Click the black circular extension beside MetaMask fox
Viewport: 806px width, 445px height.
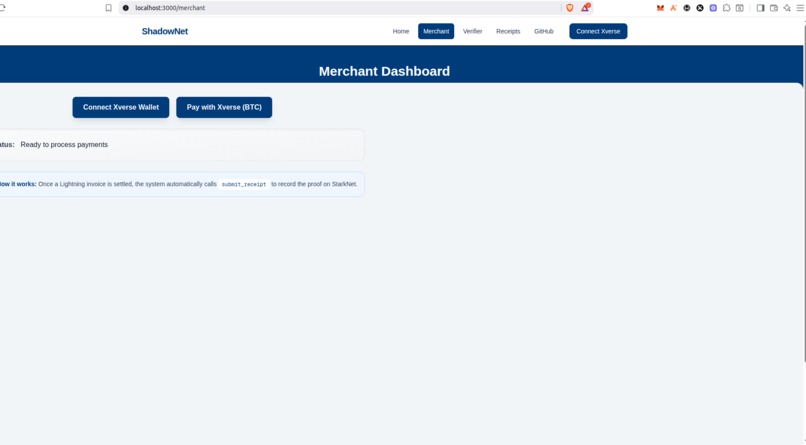[x=687, y=8]
